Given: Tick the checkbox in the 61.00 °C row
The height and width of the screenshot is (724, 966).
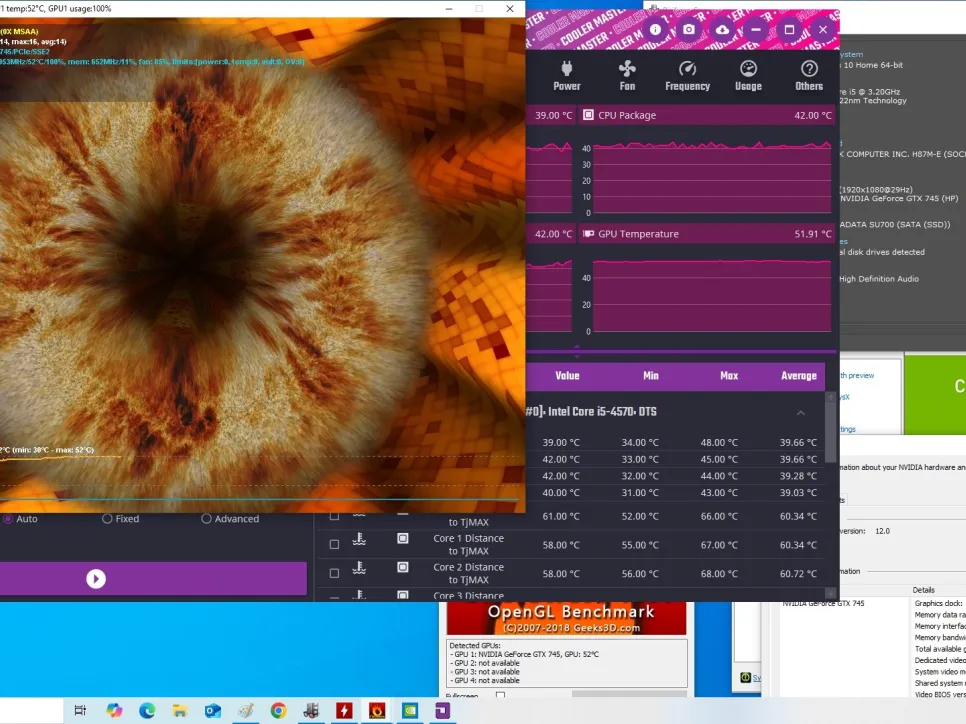Looking at the screenshot, I should pos(334,516).
